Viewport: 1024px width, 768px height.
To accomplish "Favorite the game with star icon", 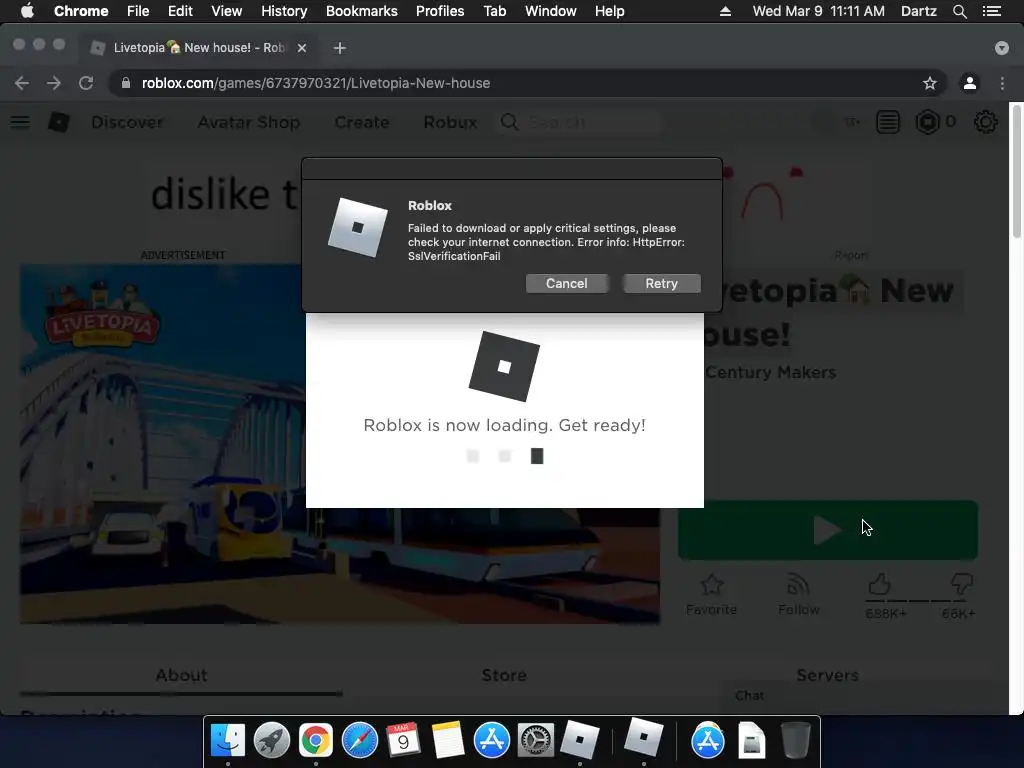I will pyautogui.click(x=711, y=594).
